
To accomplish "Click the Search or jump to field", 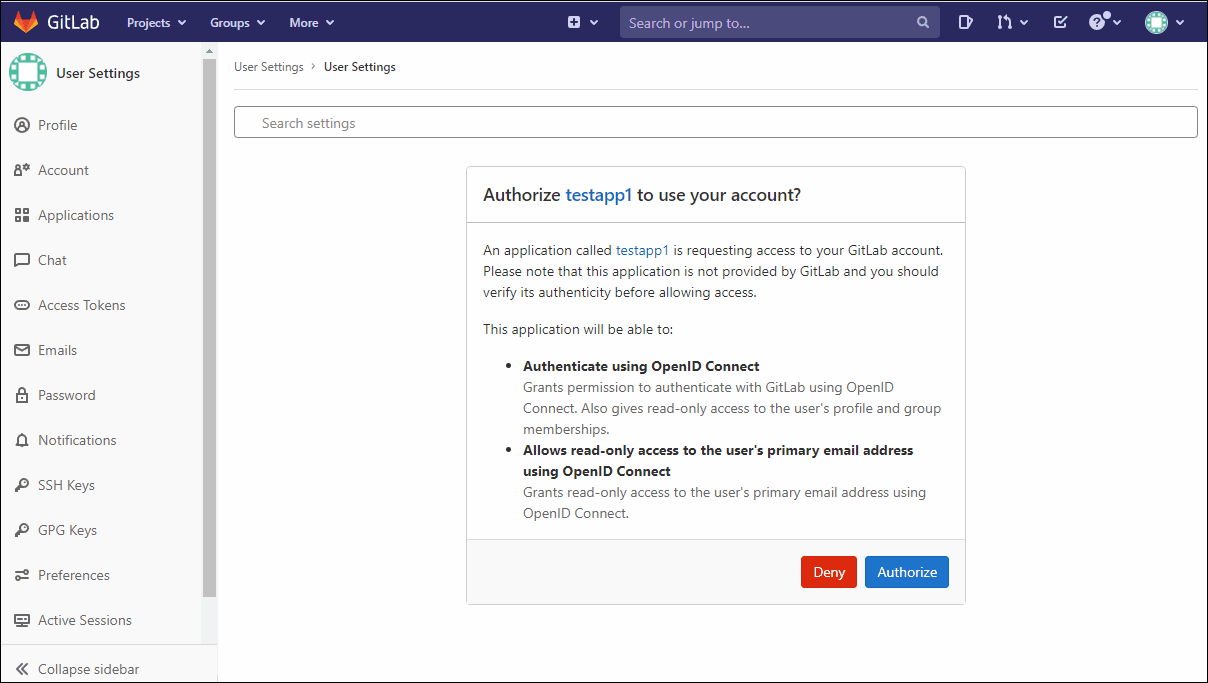I will pyautogui.click(x=779, y=22).
